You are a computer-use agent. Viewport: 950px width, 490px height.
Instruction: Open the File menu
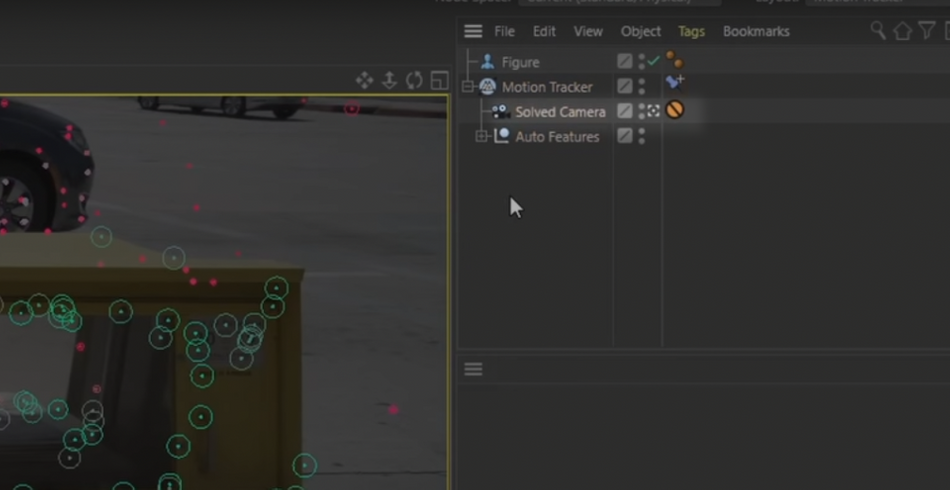pyautogui.click(x=504, y=31)
